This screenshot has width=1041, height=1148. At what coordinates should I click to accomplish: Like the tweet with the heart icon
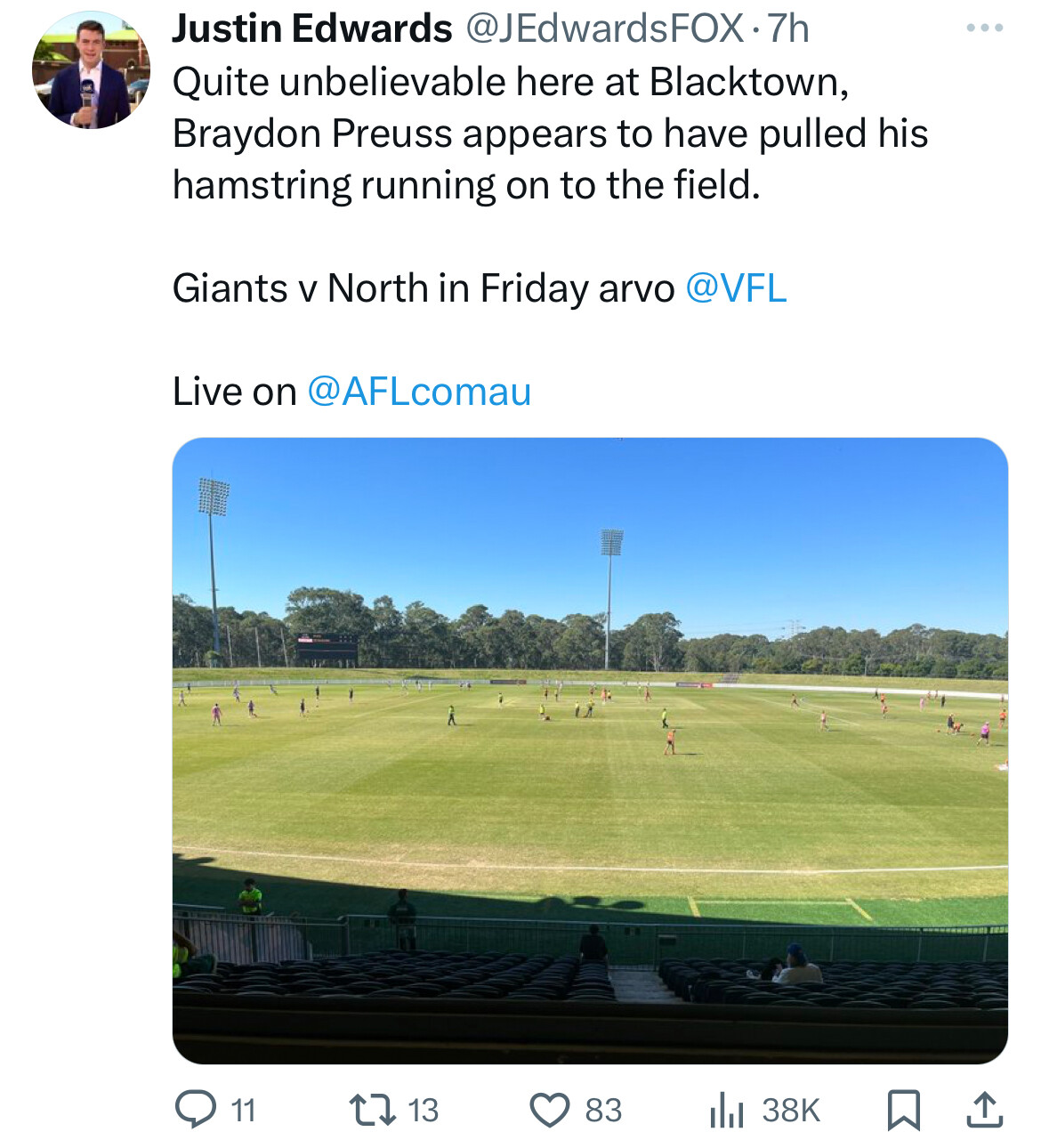[x=549, y=1110]
